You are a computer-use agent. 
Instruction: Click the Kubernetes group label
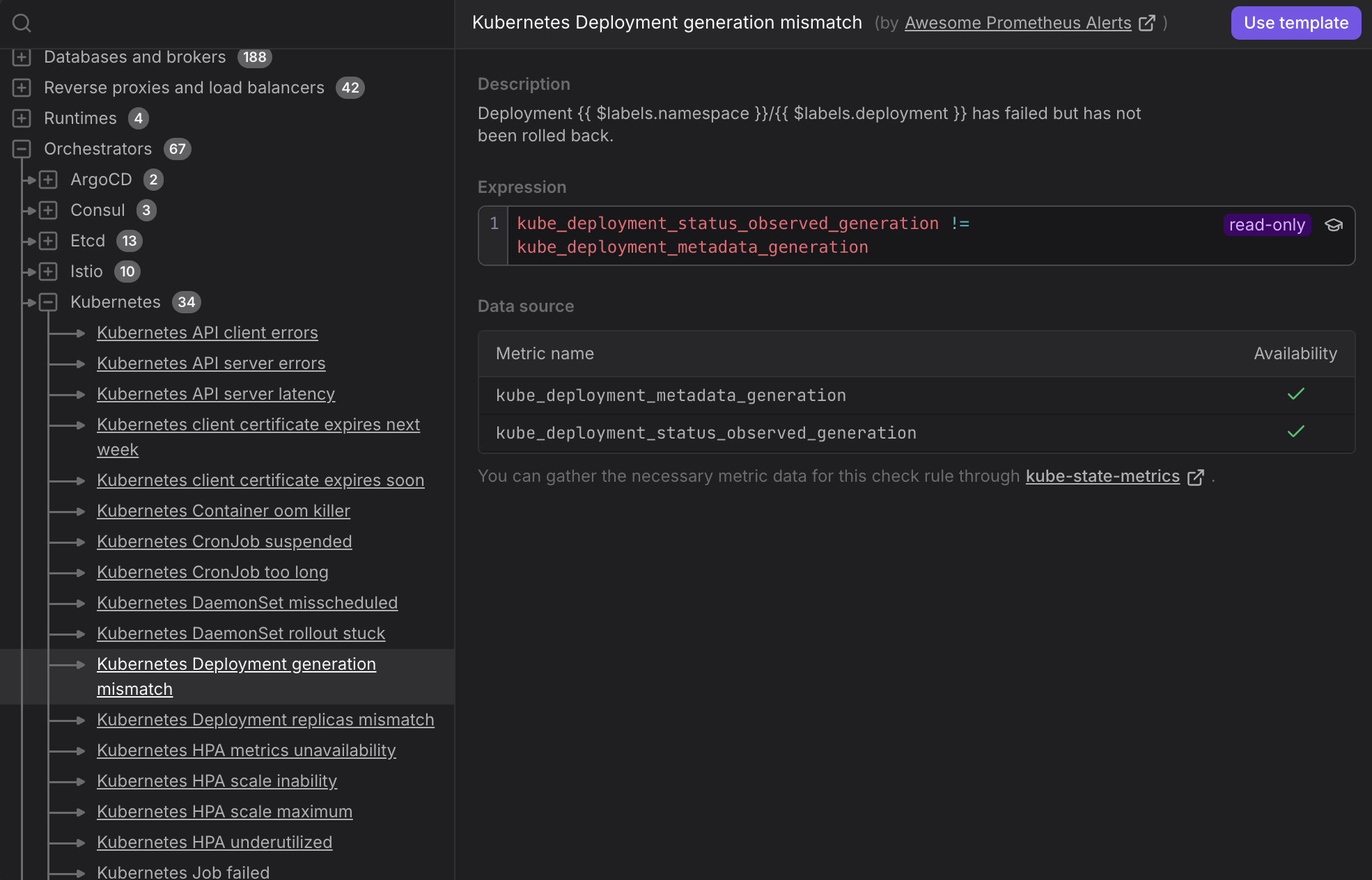click(x=116, y=302)
